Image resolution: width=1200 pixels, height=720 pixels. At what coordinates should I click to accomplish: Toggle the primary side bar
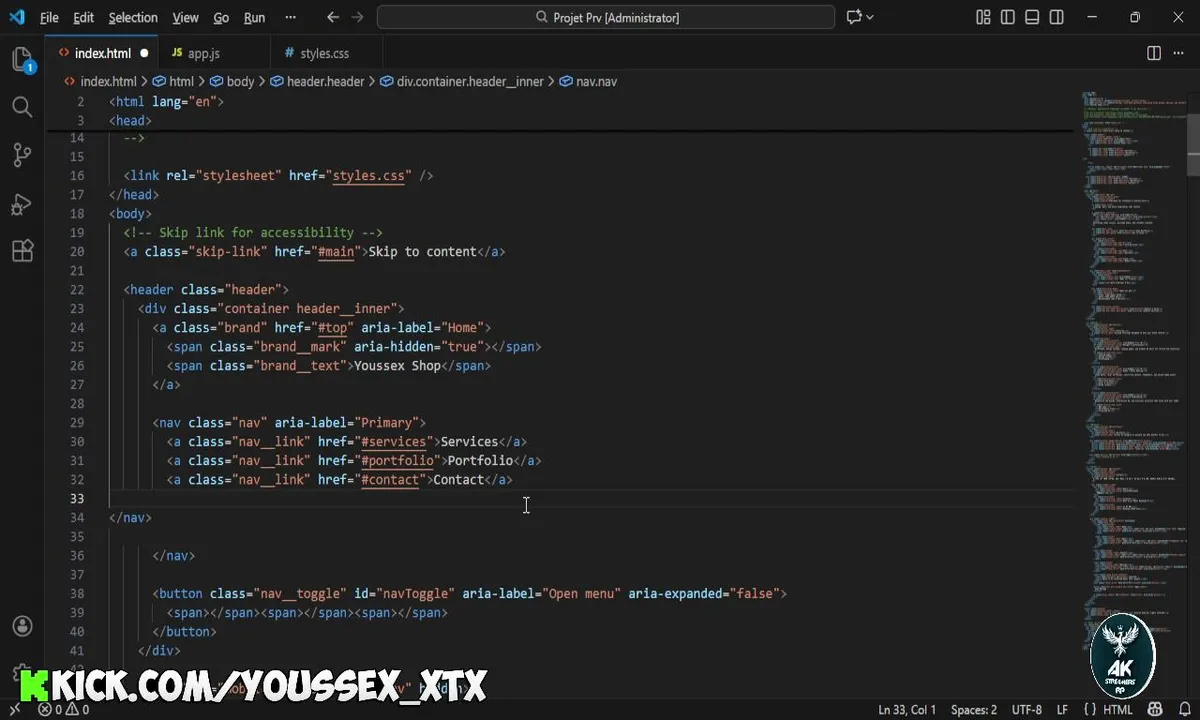[x=1007, y=17]
